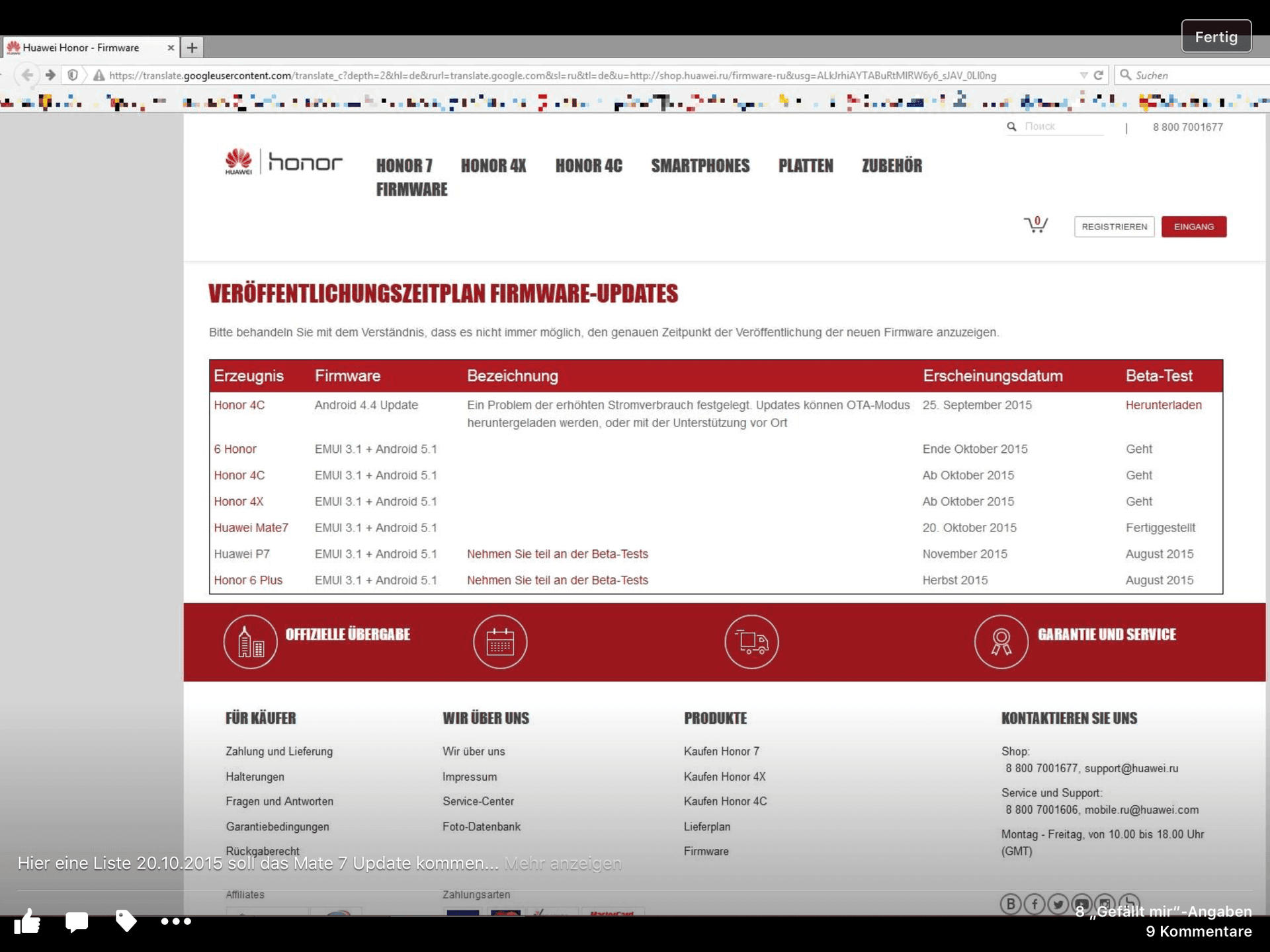Open the SMARTPHONES menu item
1270x952 pixels.
click(x=700, y=165)
